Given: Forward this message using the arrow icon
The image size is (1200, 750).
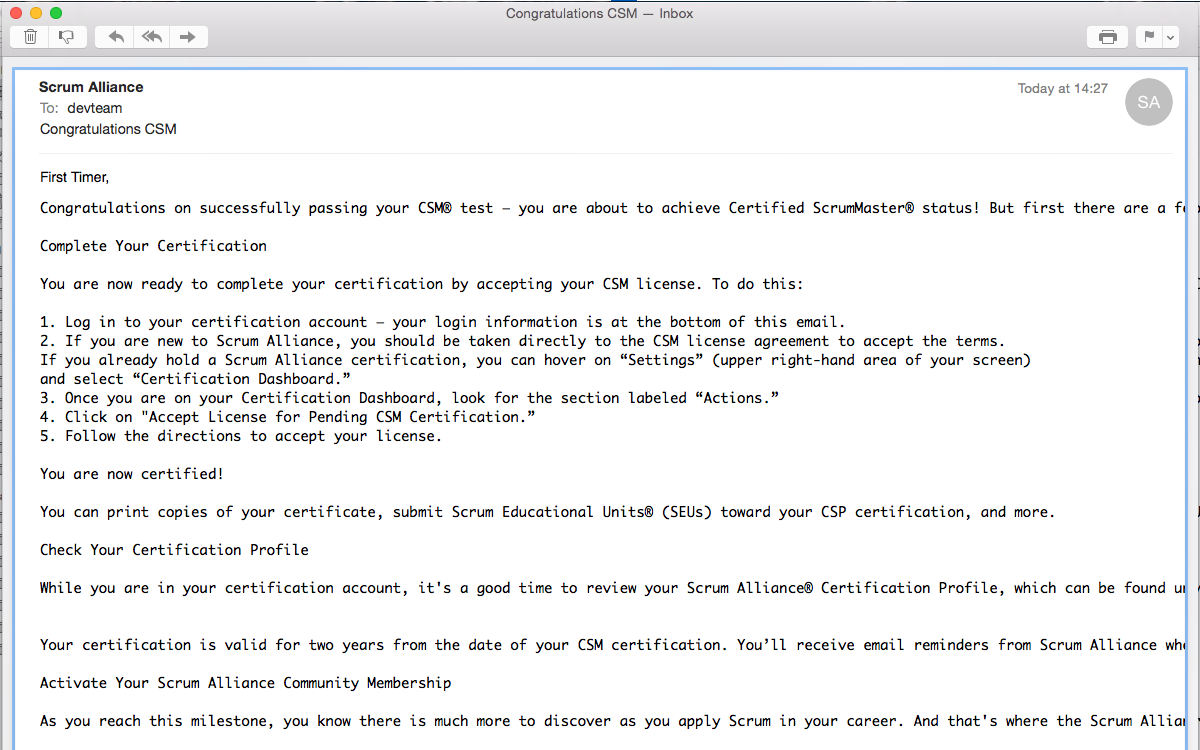Looking at the screenshot, I should (x=187, y=37).
